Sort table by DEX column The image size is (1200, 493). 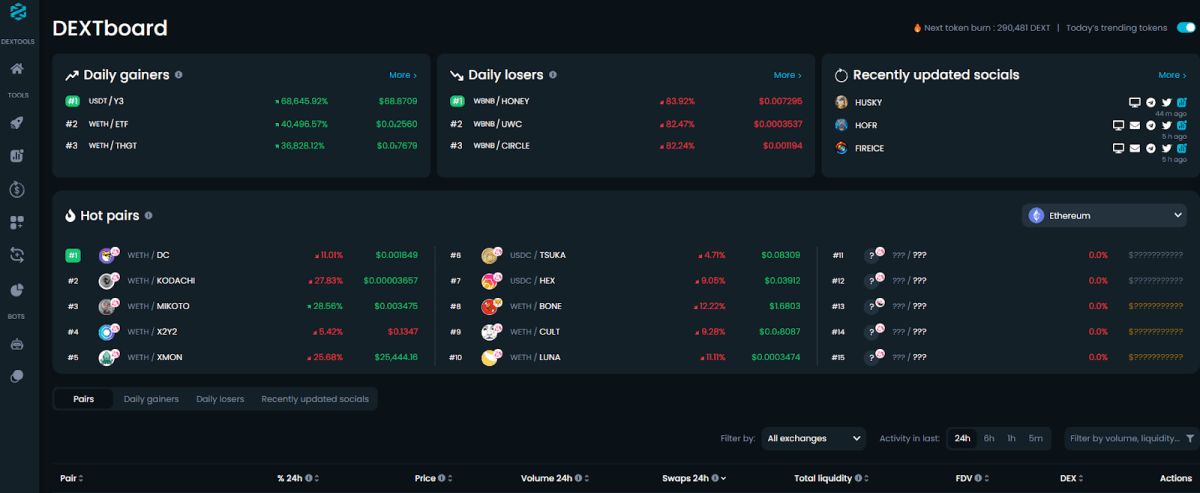(1071, 478)
